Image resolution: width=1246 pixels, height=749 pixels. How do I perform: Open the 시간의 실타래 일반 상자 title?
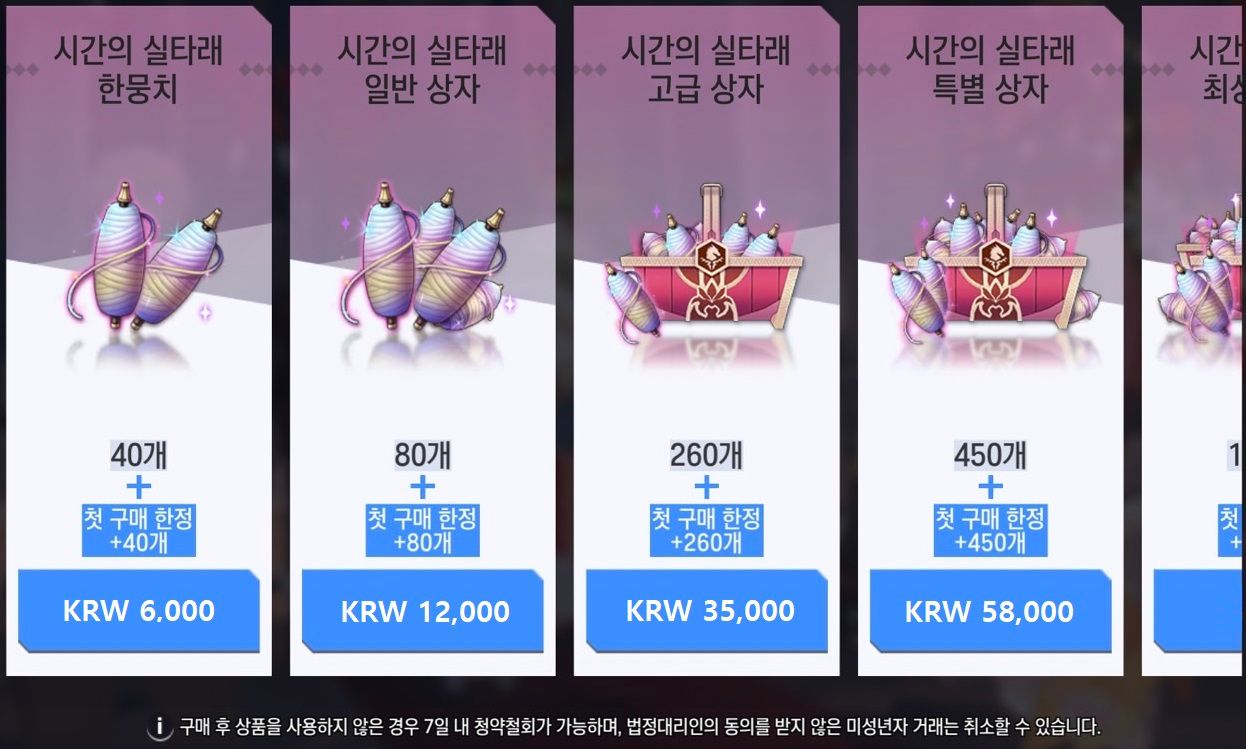423,70
